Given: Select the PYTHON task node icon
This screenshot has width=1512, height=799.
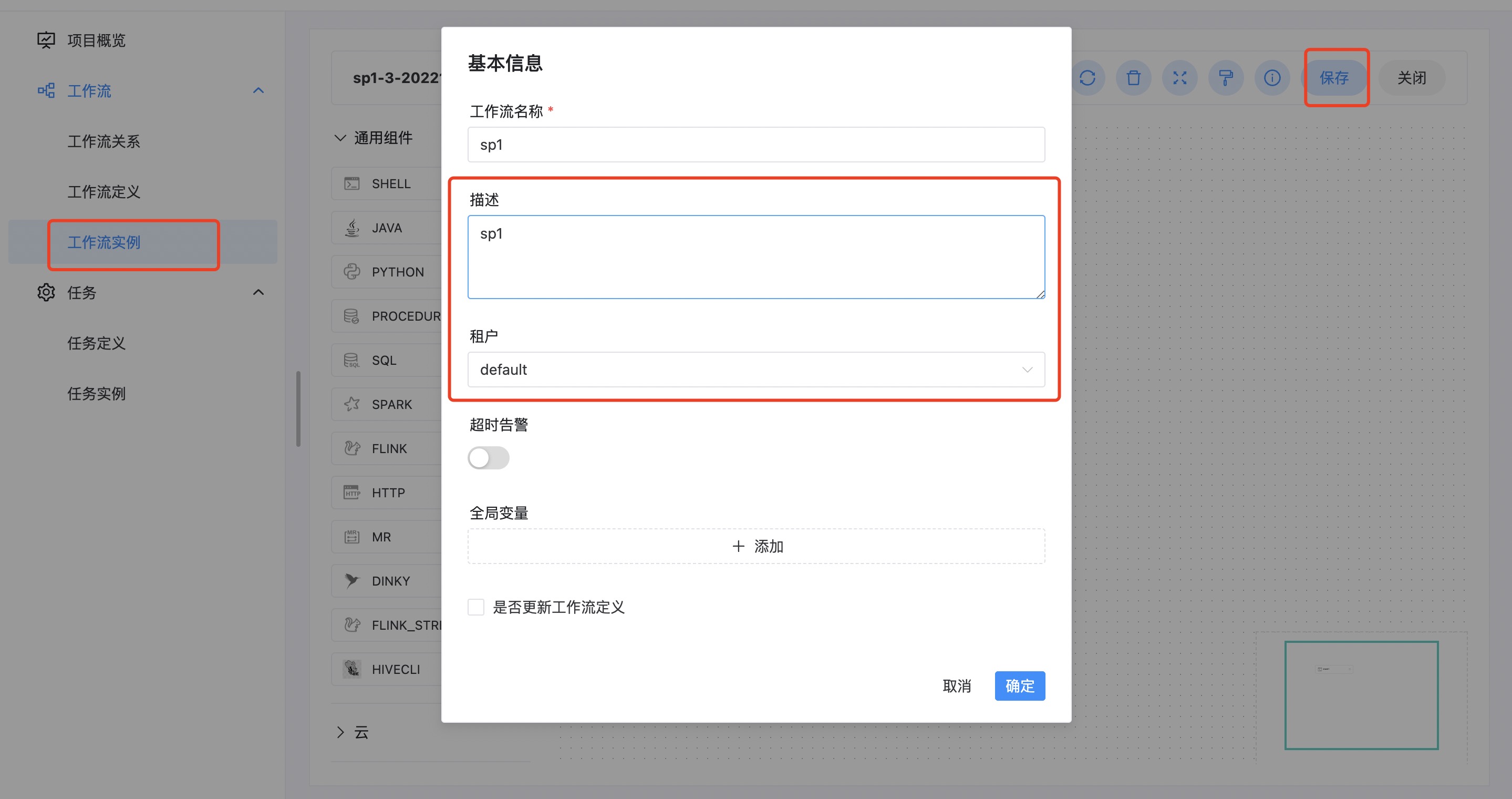Looking at the screenshot, I should pos(352,272).
